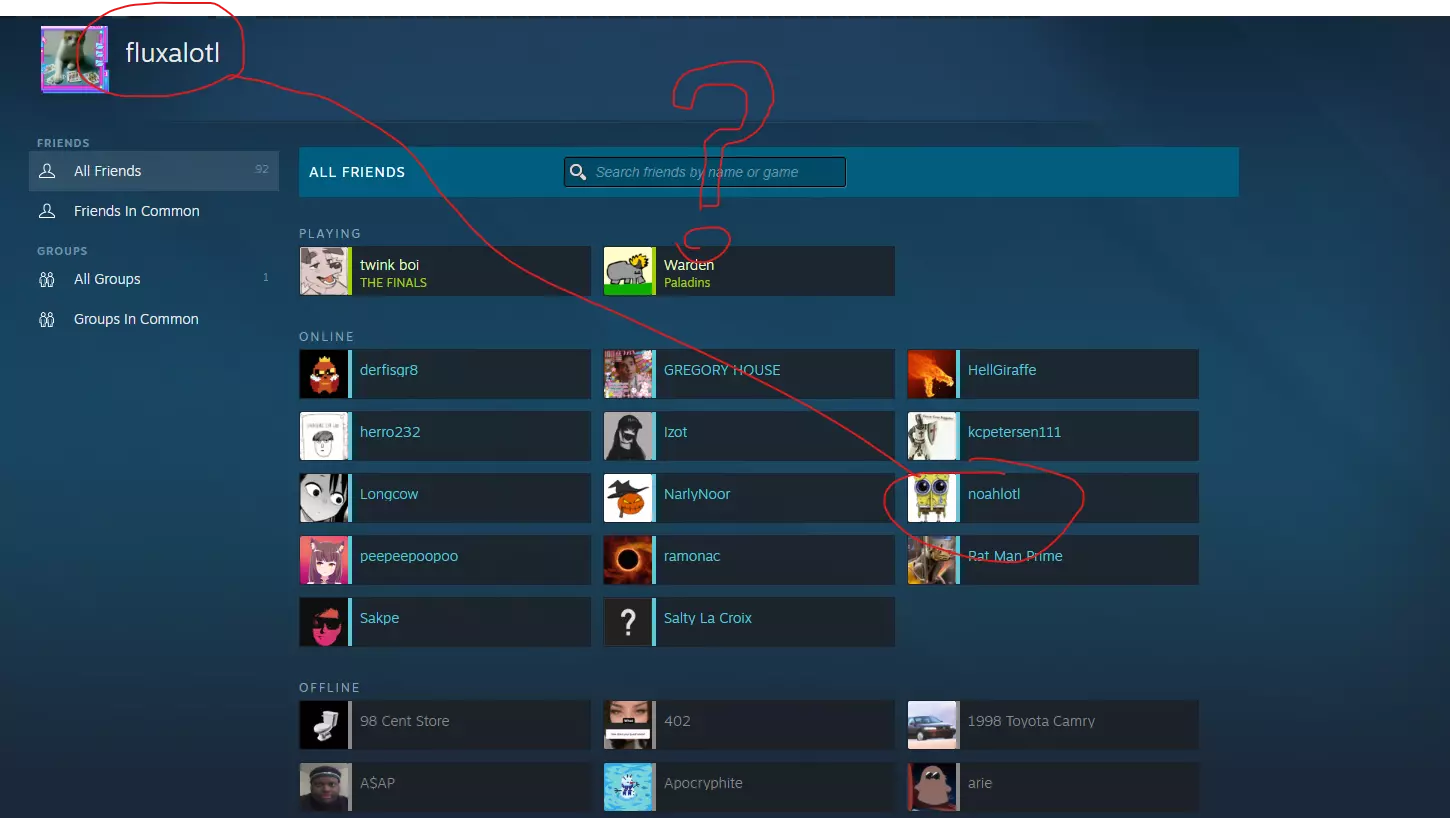Select Rat Man Prime name text

coord(1015,556)
